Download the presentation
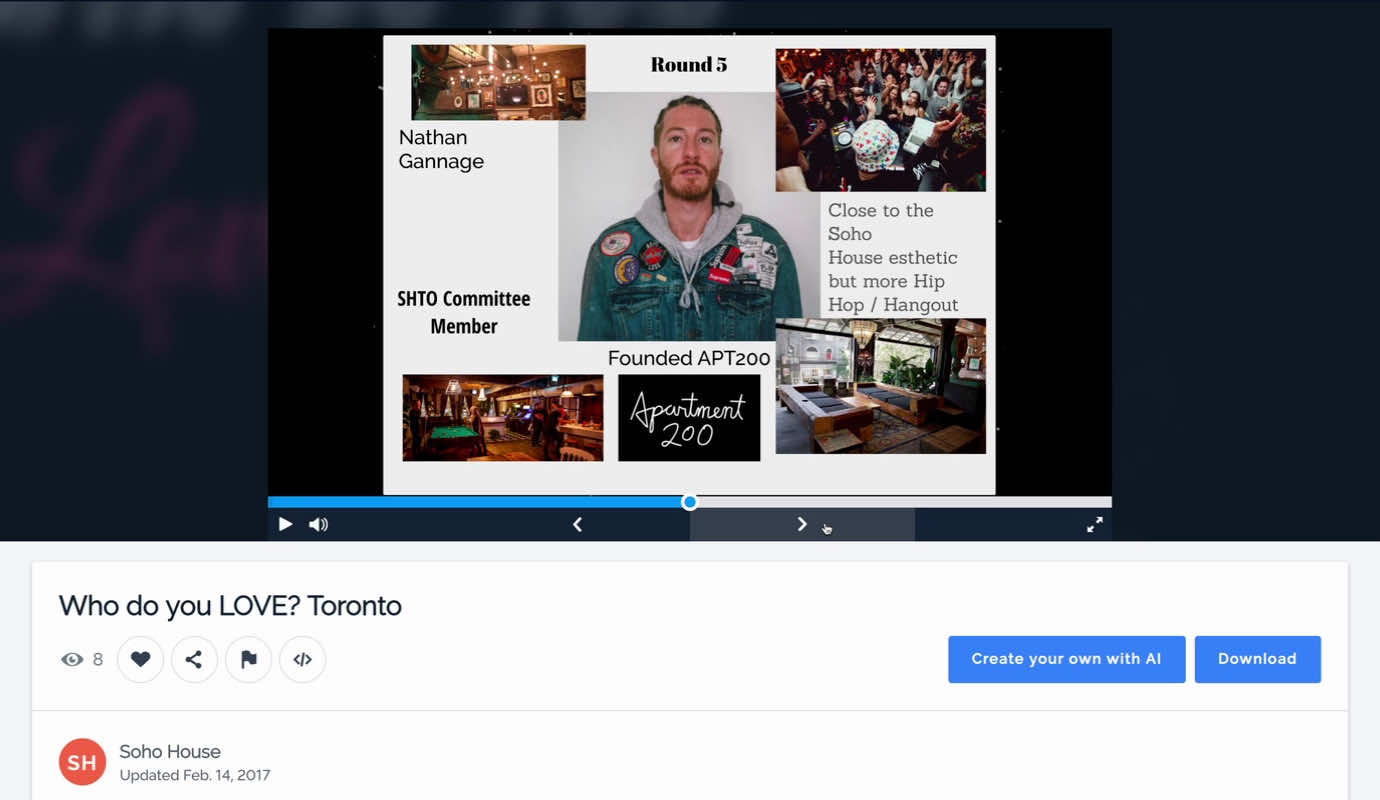The height and width of the screenshot is (800, 1380). pos(1257,659)
